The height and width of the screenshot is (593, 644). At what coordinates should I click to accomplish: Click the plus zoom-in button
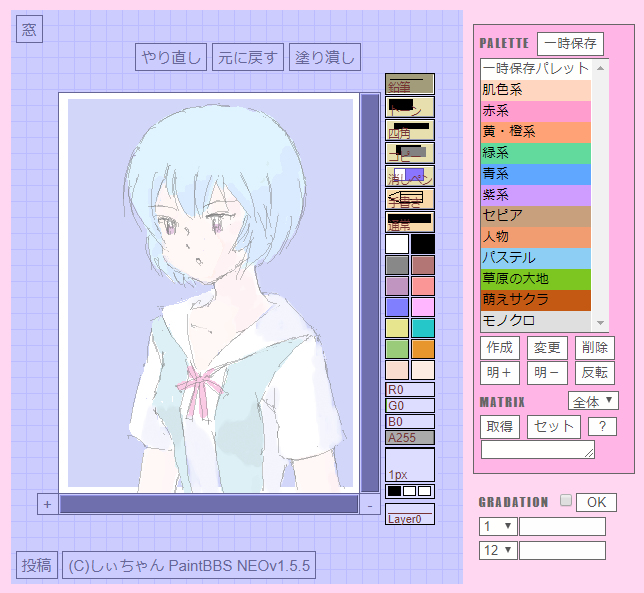pyautogui.click(x=48, y=504)
